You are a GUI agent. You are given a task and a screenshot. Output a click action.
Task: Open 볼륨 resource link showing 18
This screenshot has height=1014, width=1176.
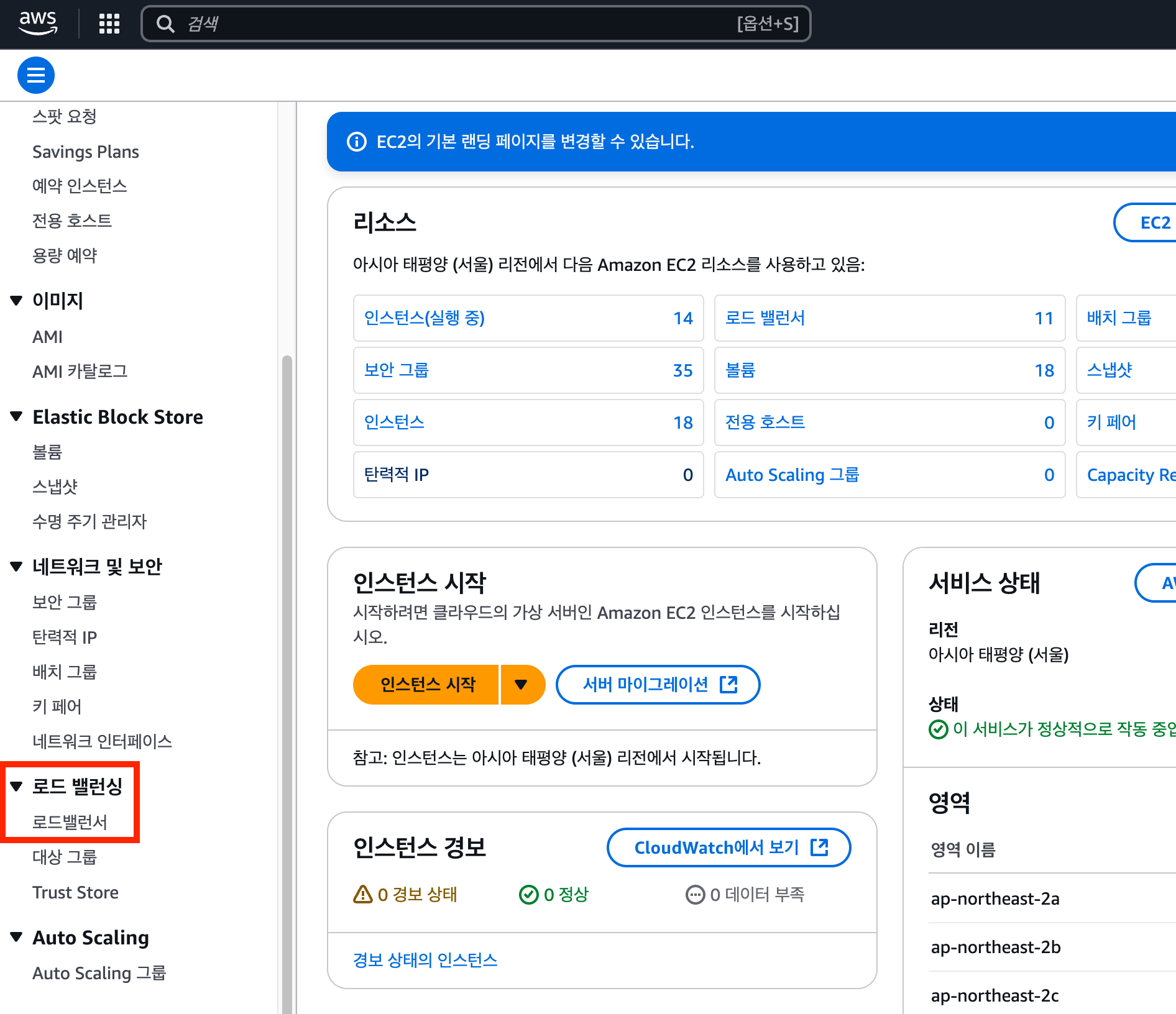(x=740, y=370)
